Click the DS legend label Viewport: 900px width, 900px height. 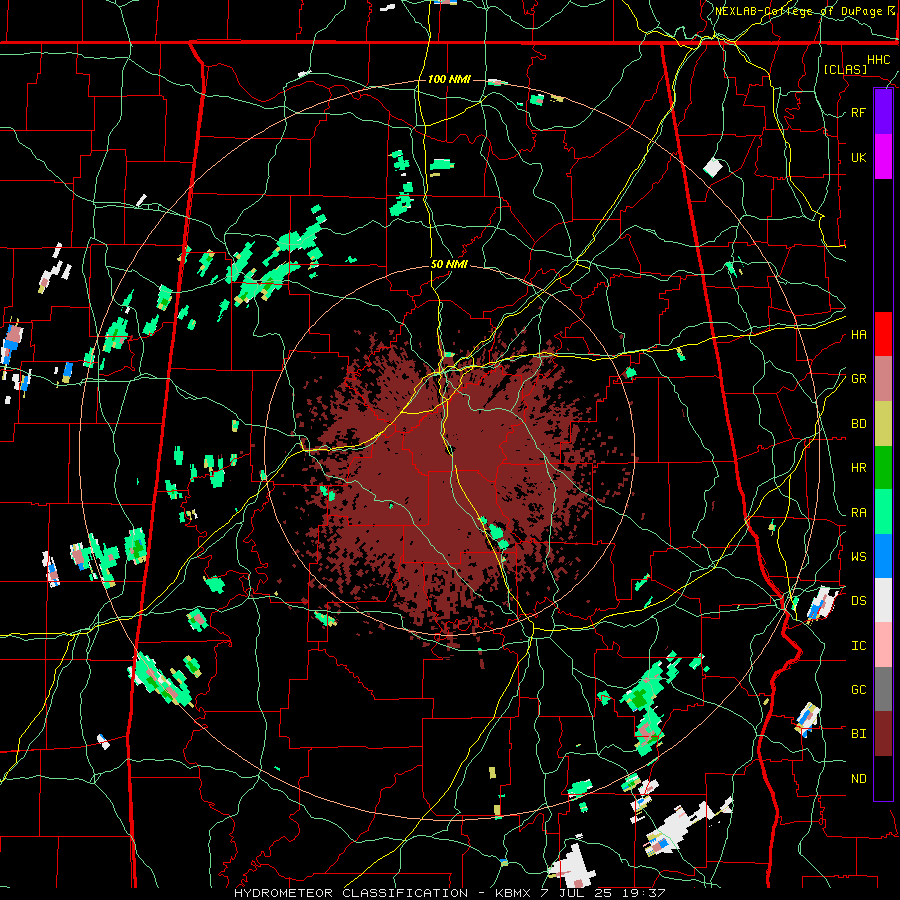[858, 601]
